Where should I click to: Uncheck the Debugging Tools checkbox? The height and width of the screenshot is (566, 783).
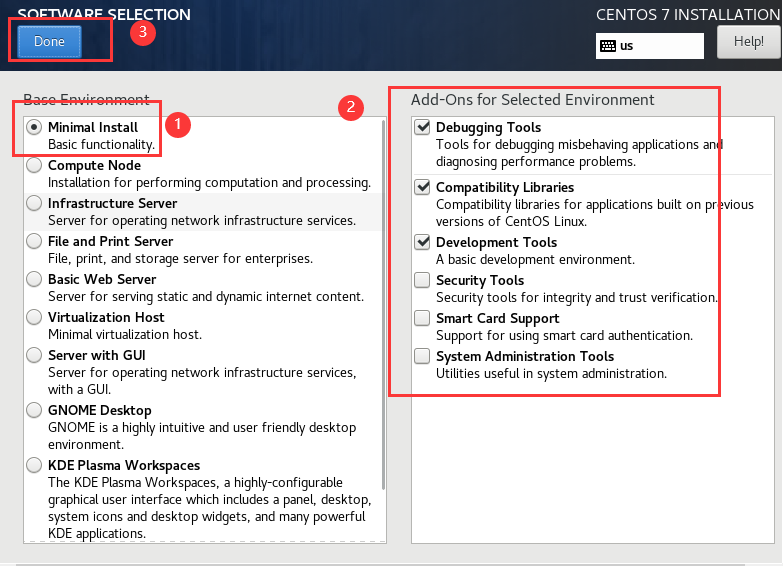[x=422, y=127]
